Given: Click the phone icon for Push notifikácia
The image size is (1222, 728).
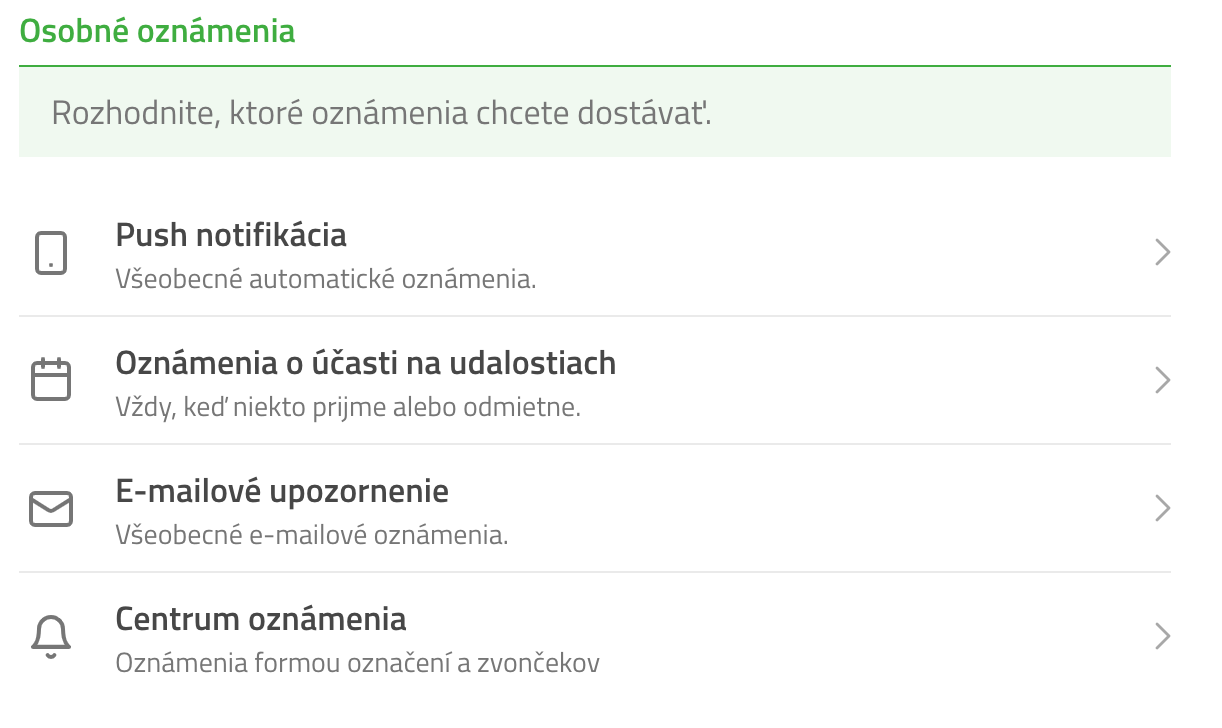Looking at the screenshot, I should pos(51,253).
